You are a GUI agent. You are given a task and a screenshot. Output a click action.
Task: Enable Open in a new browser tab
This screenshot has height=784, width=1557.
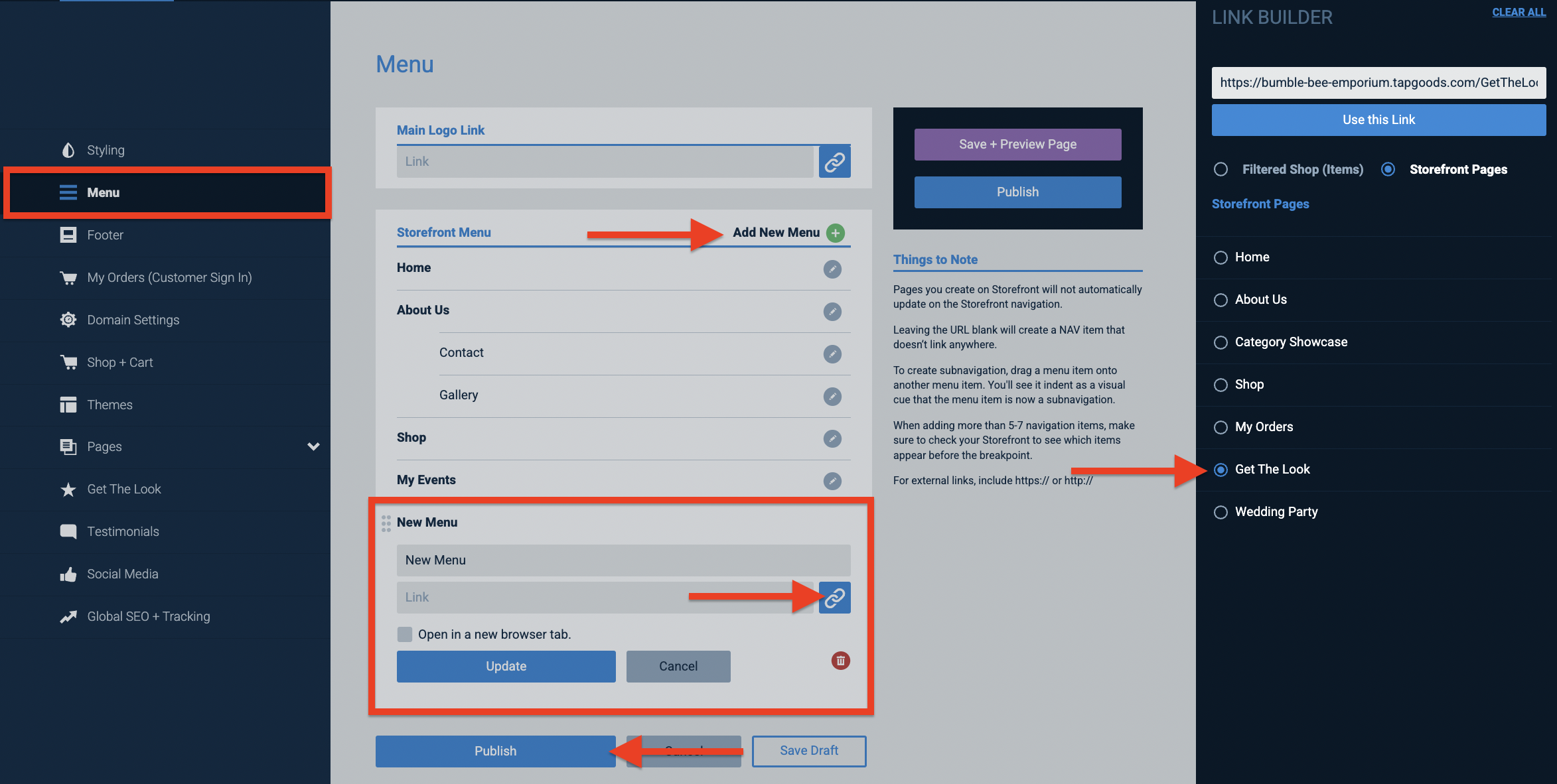405,634
